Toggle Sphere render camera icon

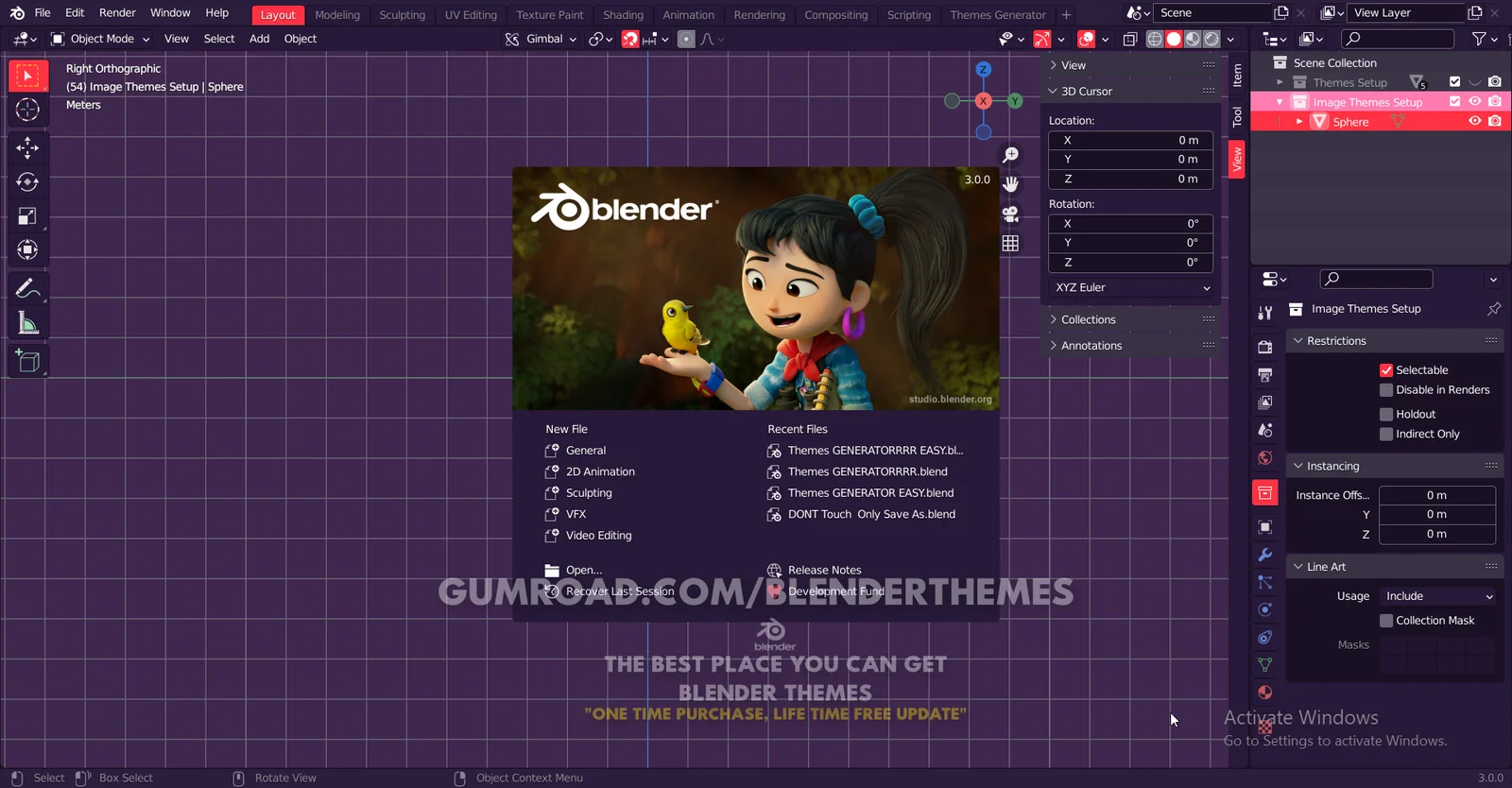point(1494,121)
